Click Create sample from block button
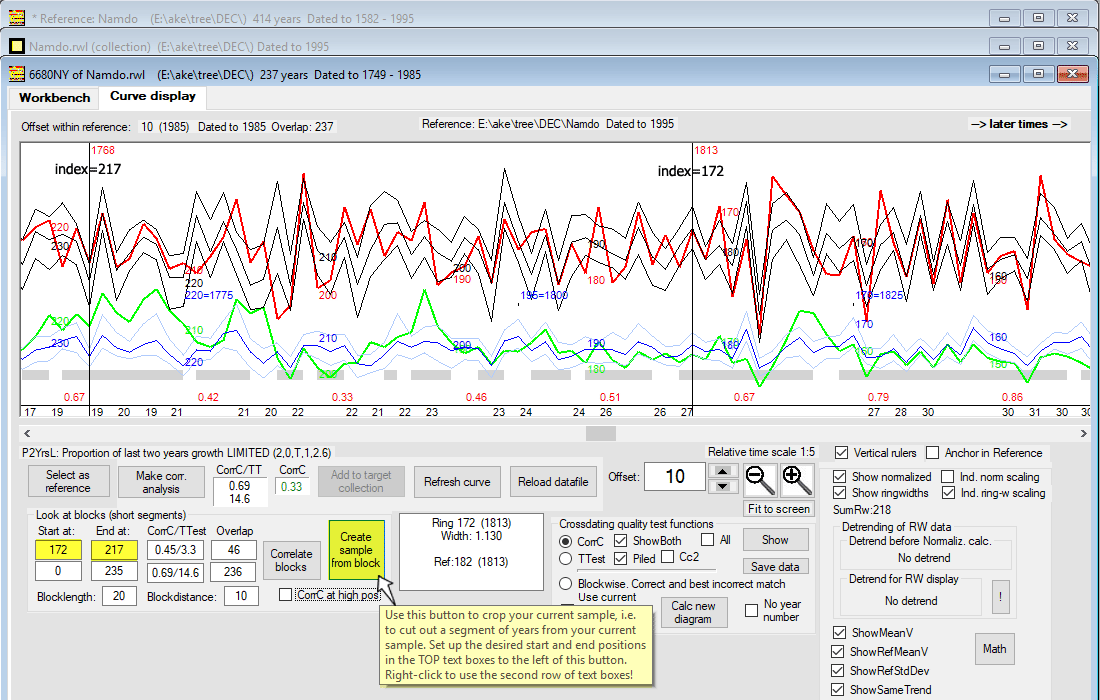This screenshot has height=700, width=1100. point(356,550)
